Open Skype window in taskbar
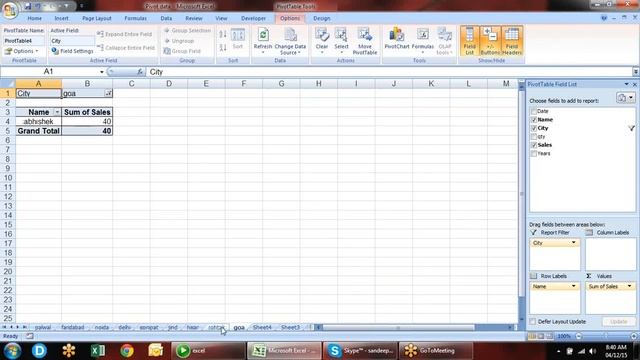 (360, 351)
